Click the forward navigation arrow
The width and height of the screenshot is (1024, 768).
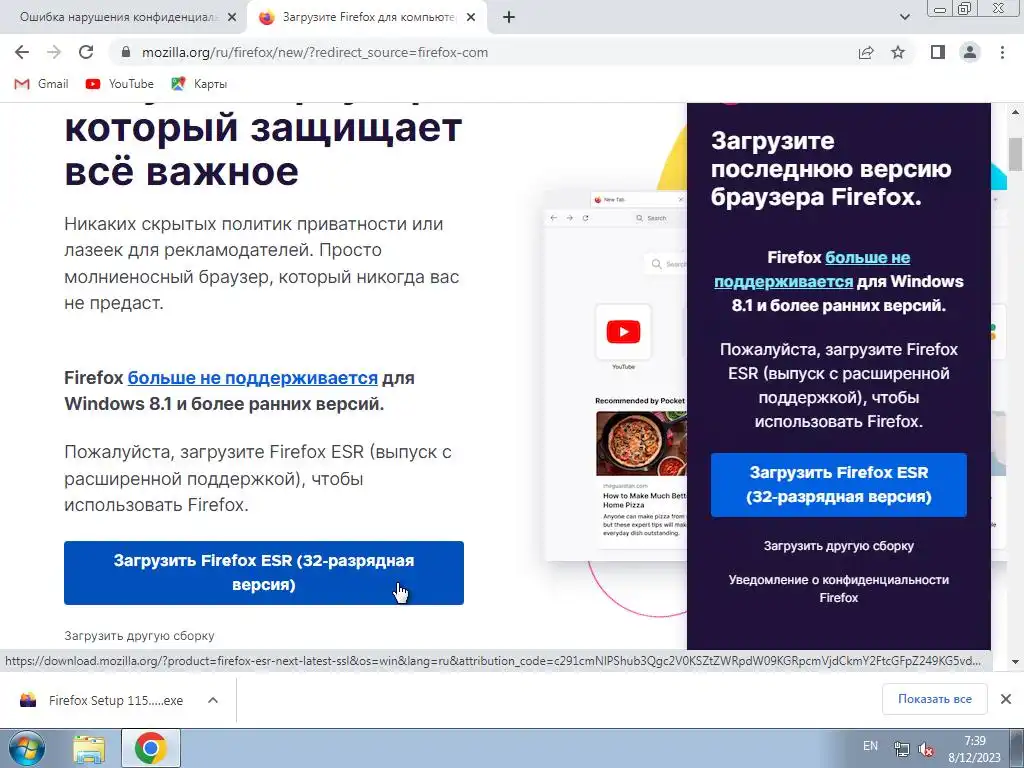point(54,52)
